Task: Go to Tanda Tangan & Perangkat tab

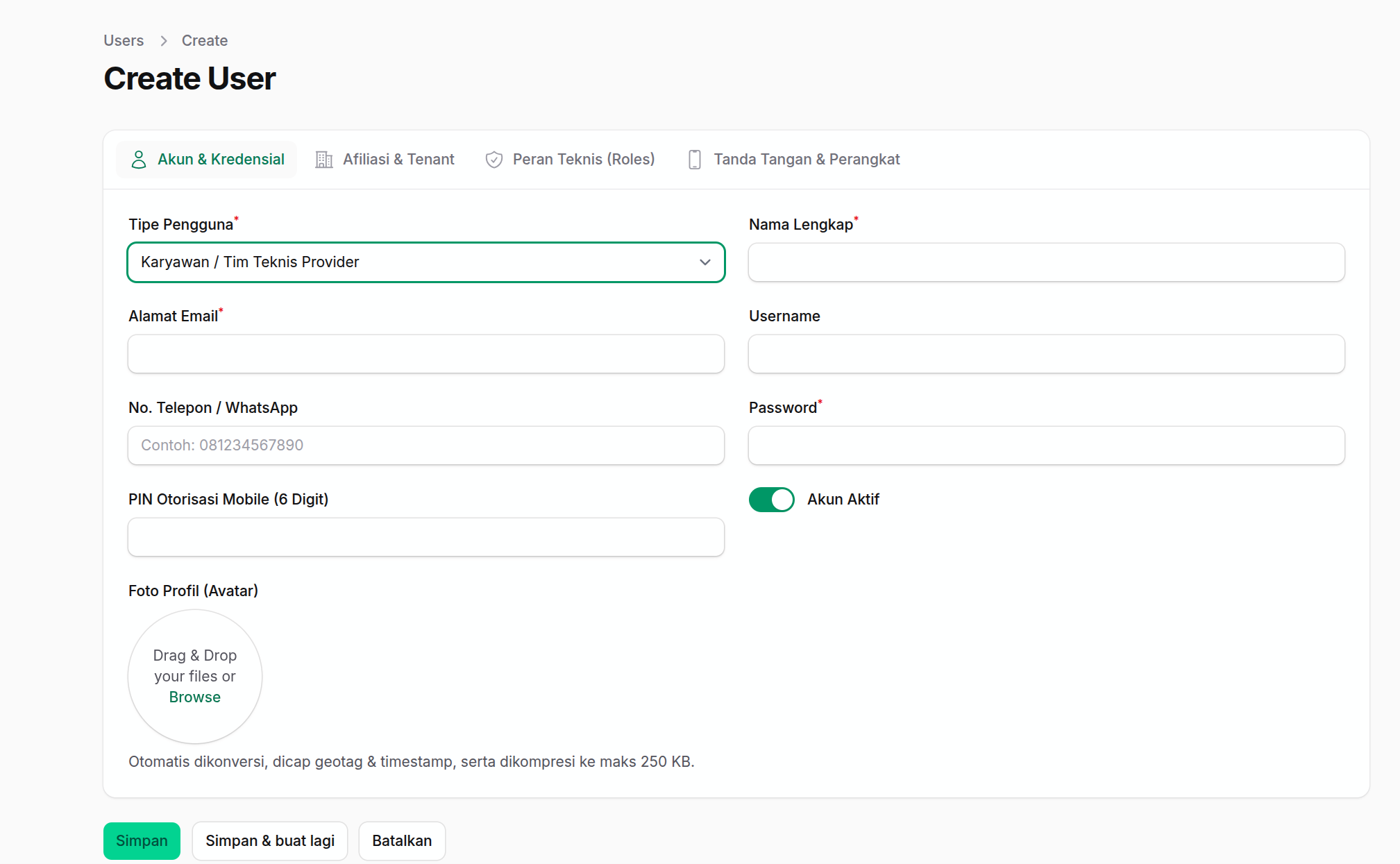Action: pos(793,160)
